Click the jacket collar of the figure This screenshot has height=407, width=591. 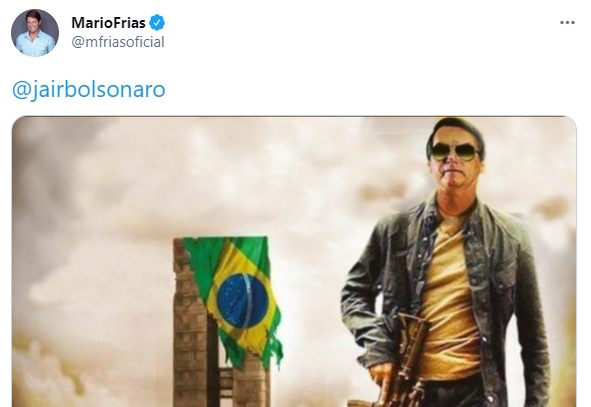[x=430, y=215]
